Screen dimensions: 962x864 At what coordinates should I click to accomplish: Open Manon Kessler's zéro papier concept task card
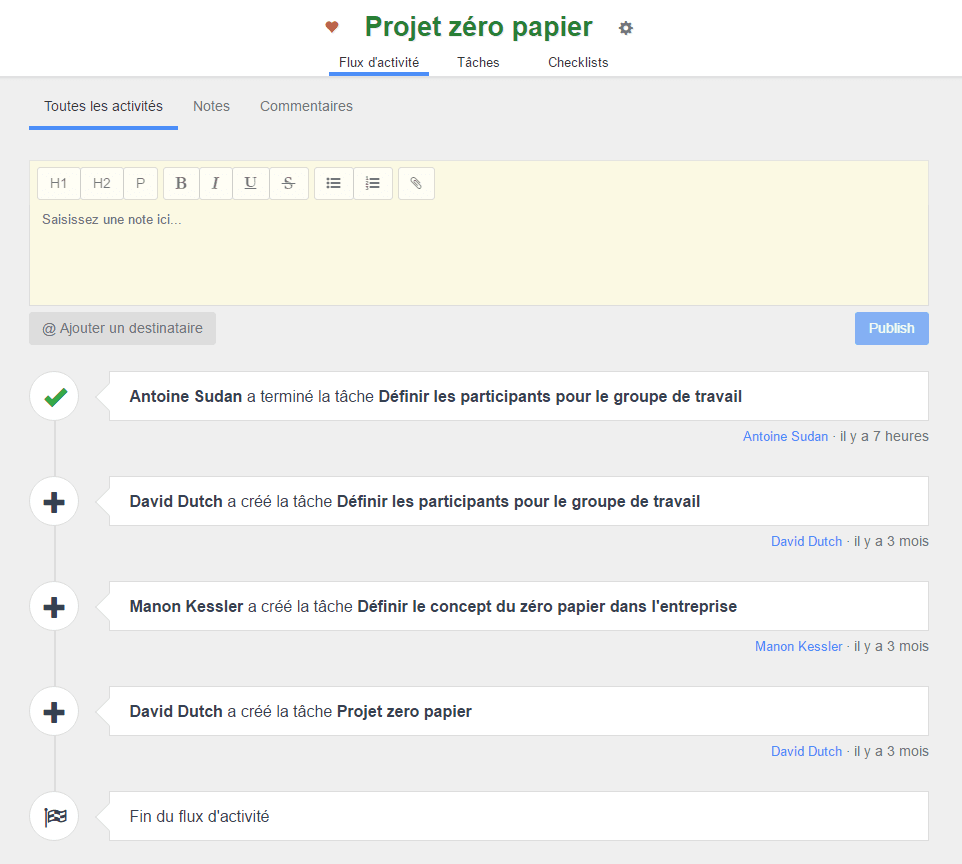[x=518, y=606]
